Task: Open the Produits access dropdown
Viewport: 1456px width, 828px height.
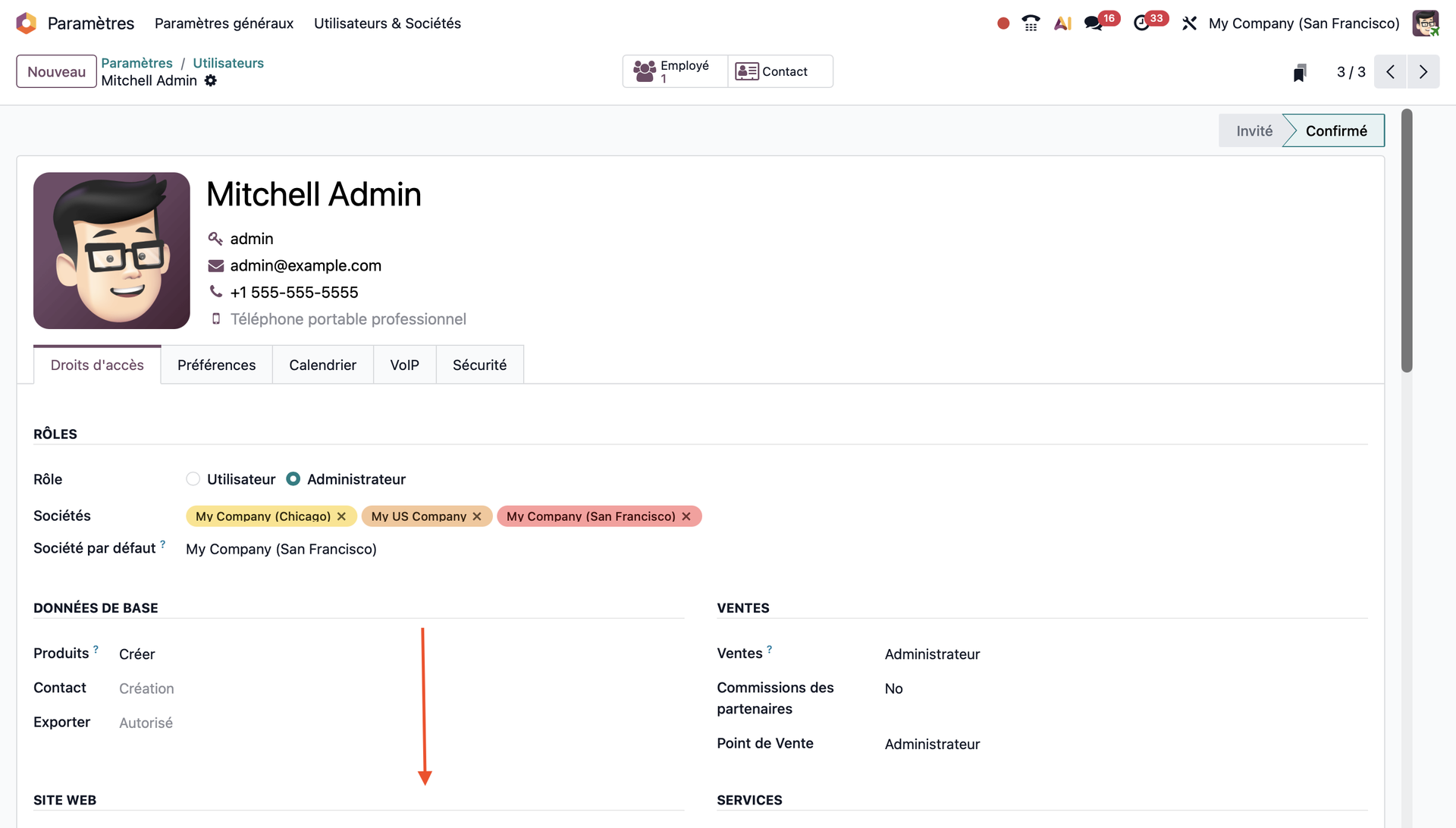Action: [137, 654]
